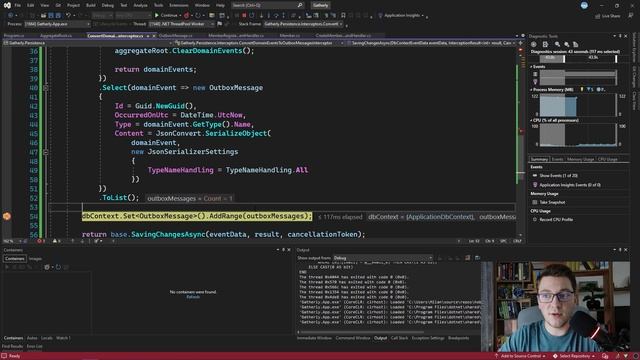Collapse the code region at line 47
640x360 pixels.
point(46,152)
